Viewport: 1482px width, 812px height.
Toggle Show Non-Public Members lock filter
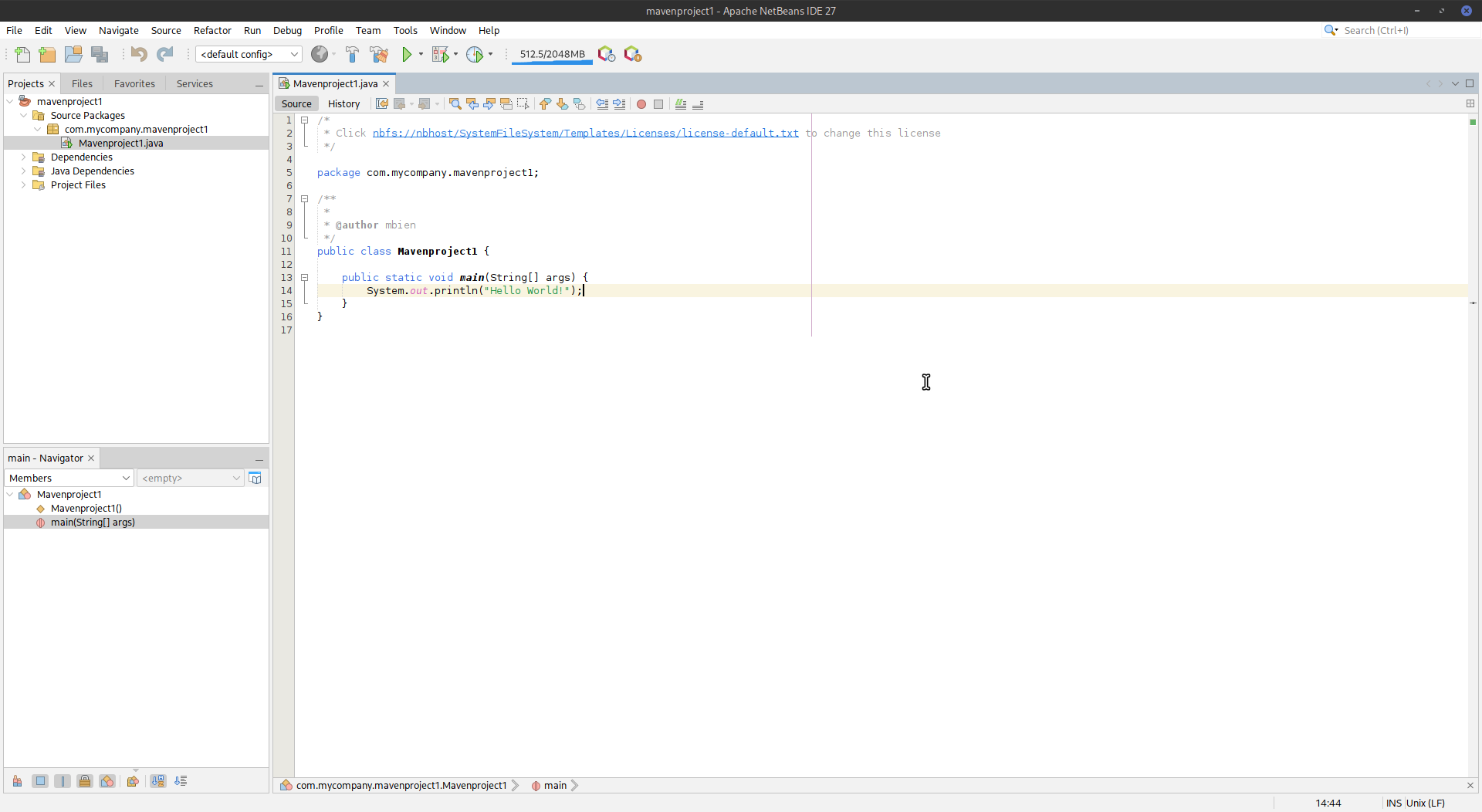tap(85, 781)
